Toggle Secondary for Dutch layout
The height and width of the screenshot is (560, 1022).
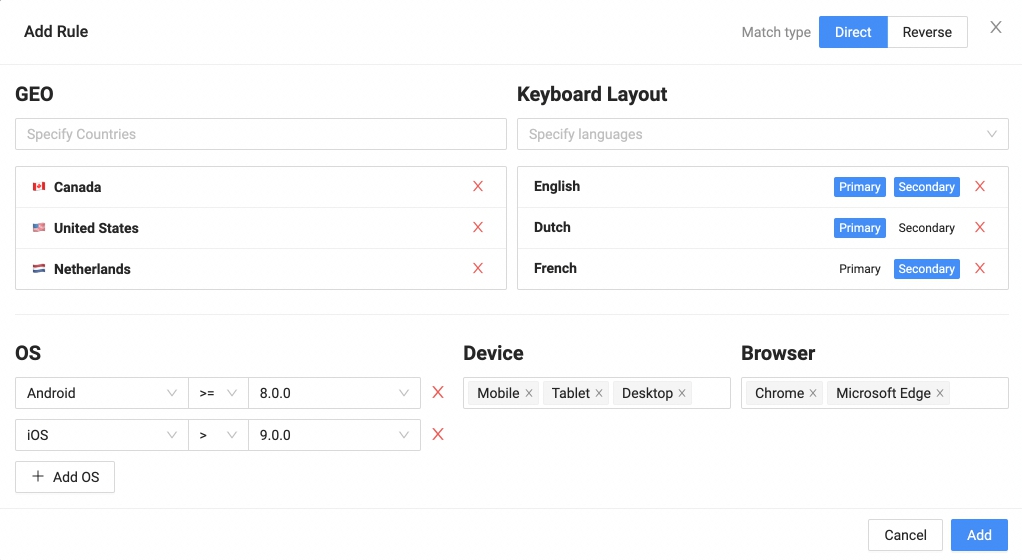pyautogui.click(x=926, y=228)
